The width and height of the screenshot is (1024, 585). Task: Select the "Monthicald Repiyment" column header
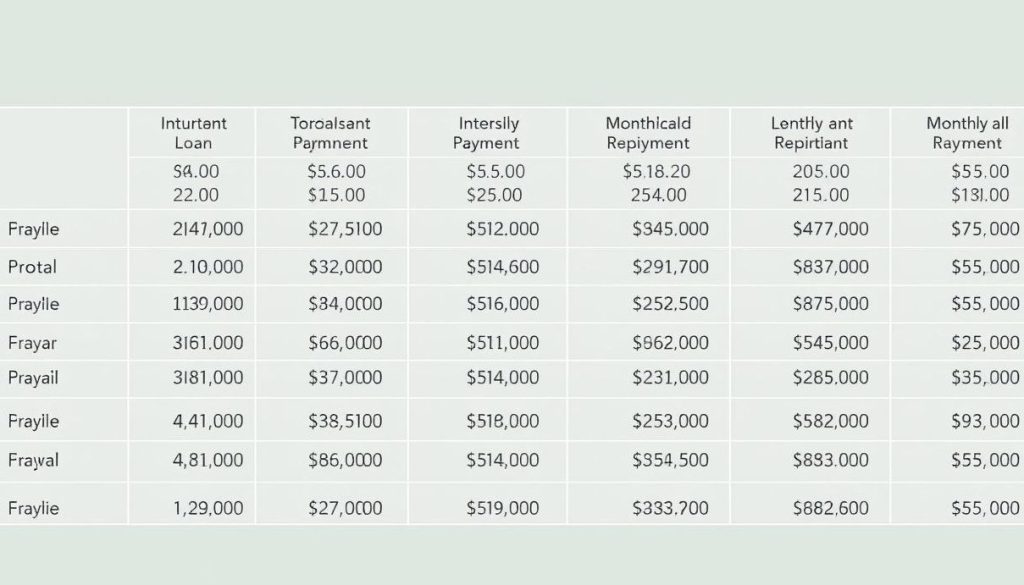(x=647, y=133)
